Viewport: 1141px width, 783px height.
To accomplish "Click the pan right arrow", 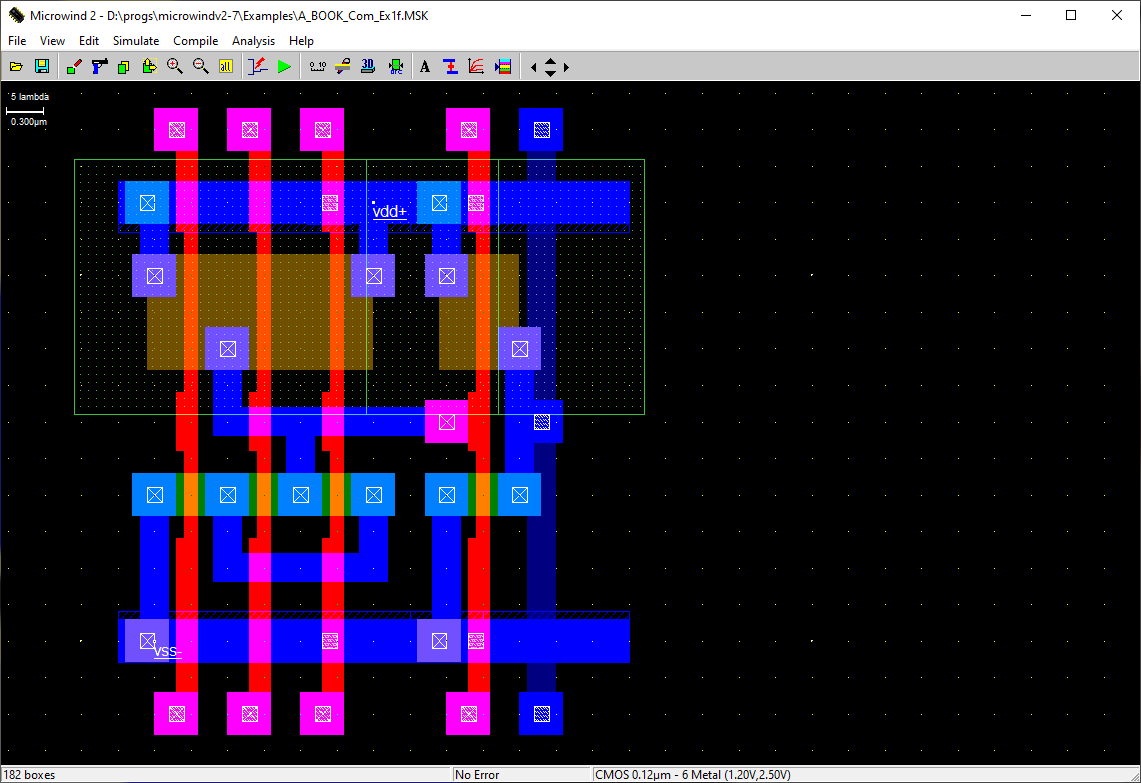I will [566, 68].
